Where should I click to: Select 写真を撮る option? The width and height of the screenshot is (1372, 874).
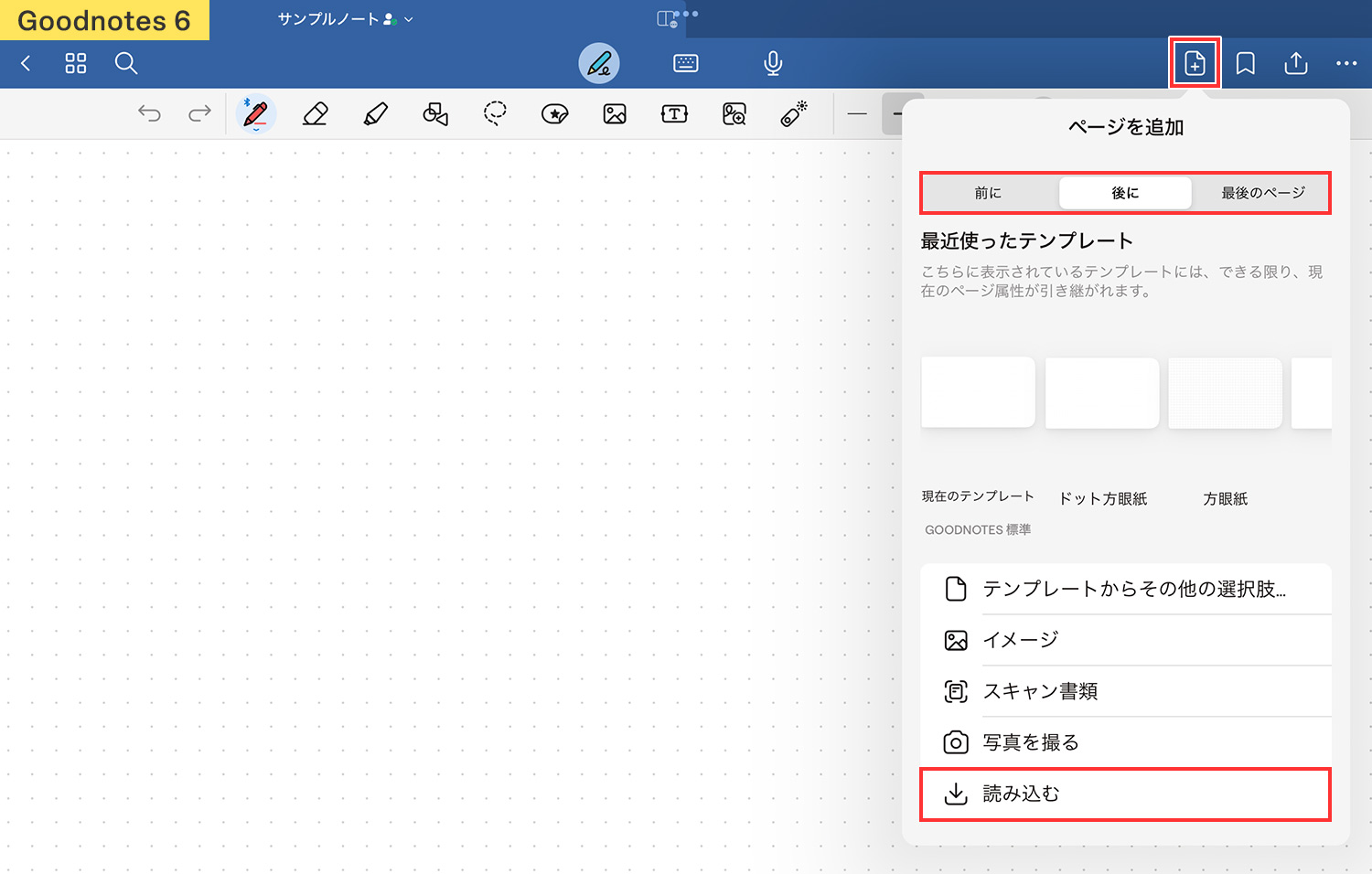1125,742
